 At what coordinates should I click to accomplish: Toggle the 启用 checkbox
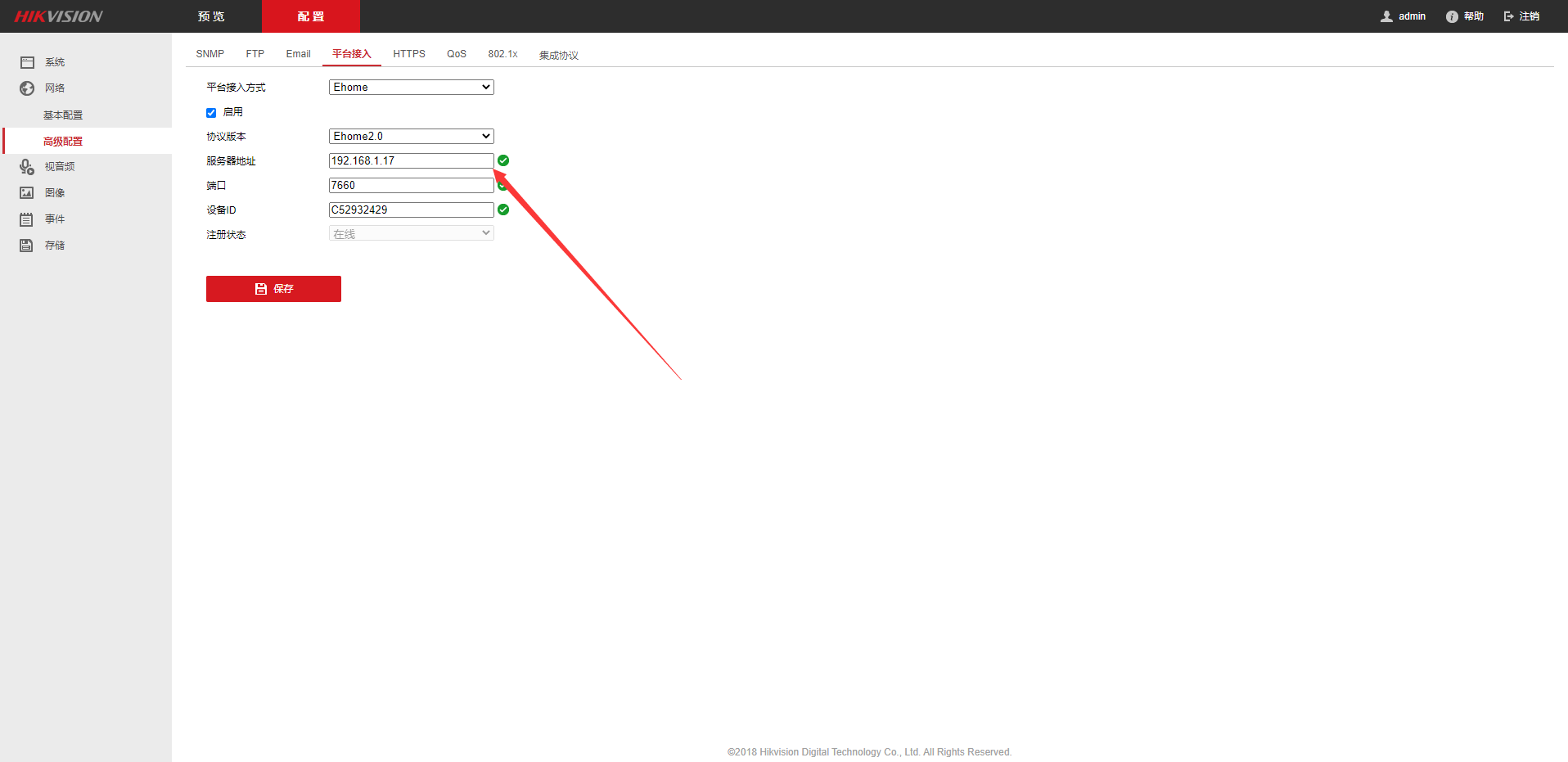click(211, 113)
